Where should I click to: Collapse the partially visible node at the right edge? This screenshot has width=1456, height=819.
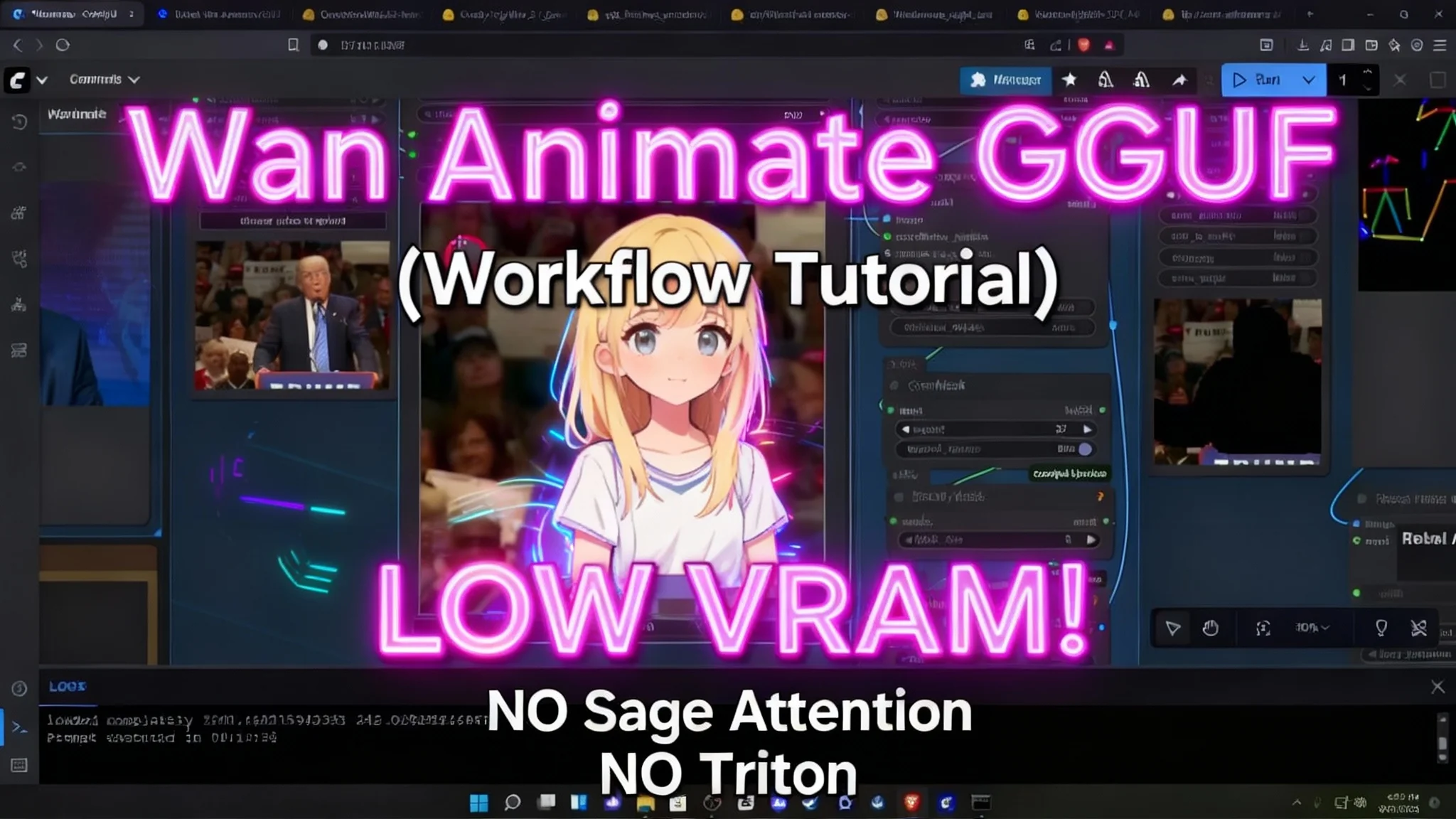pos(1362,499)
